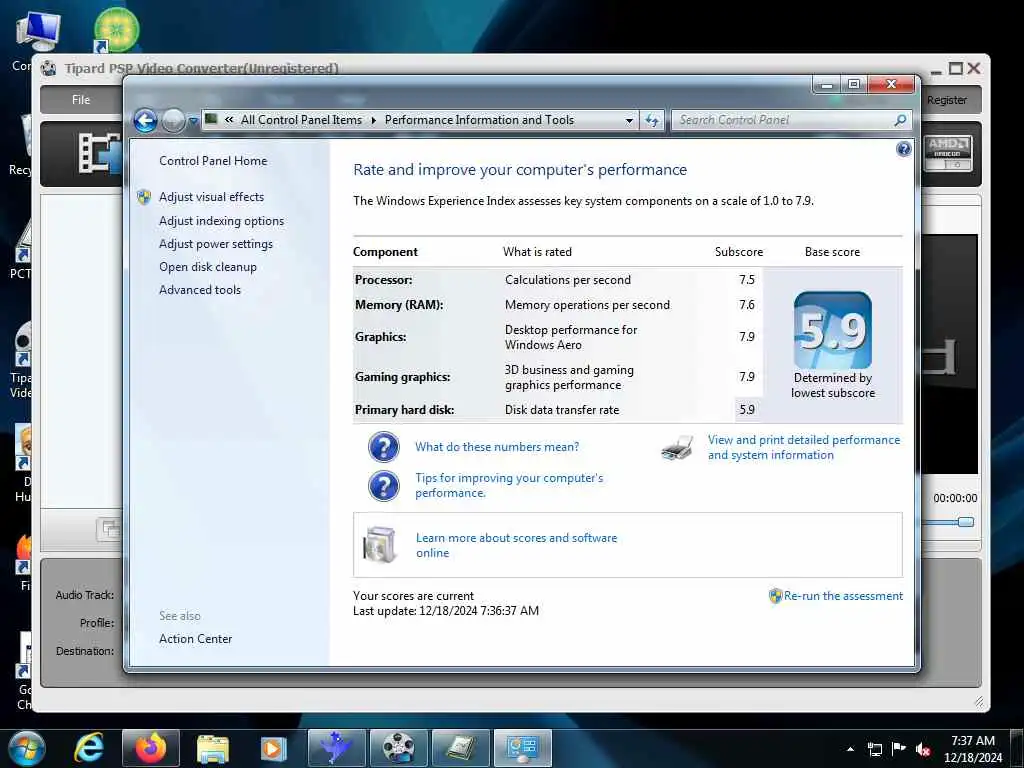Click the network tray icon

click(x=874, y=749)
